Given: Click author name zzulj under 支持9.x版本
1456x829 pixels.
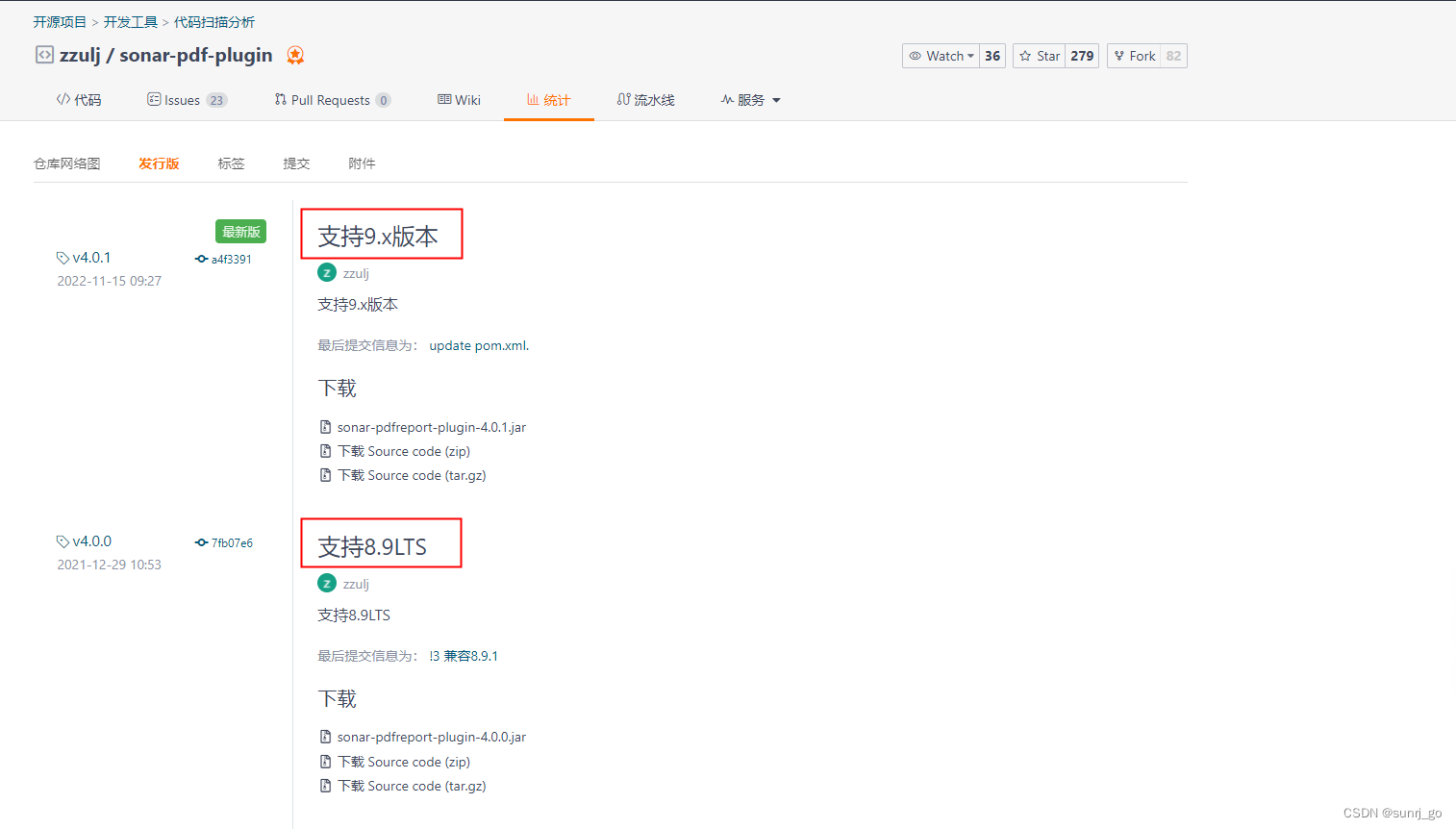Looking at the screenshot, I should (356, 273).
